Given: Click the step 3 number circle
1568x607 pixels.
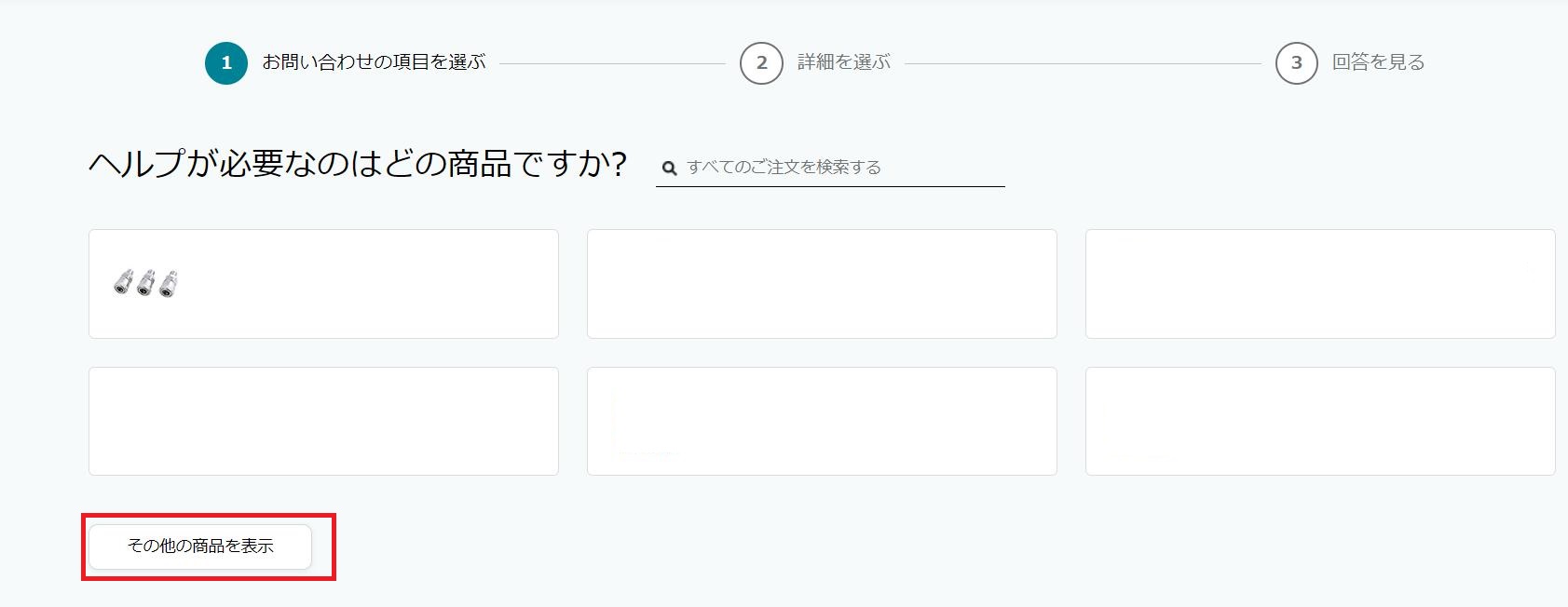Looking at the screenshot, I should (x=1296, y=63).
